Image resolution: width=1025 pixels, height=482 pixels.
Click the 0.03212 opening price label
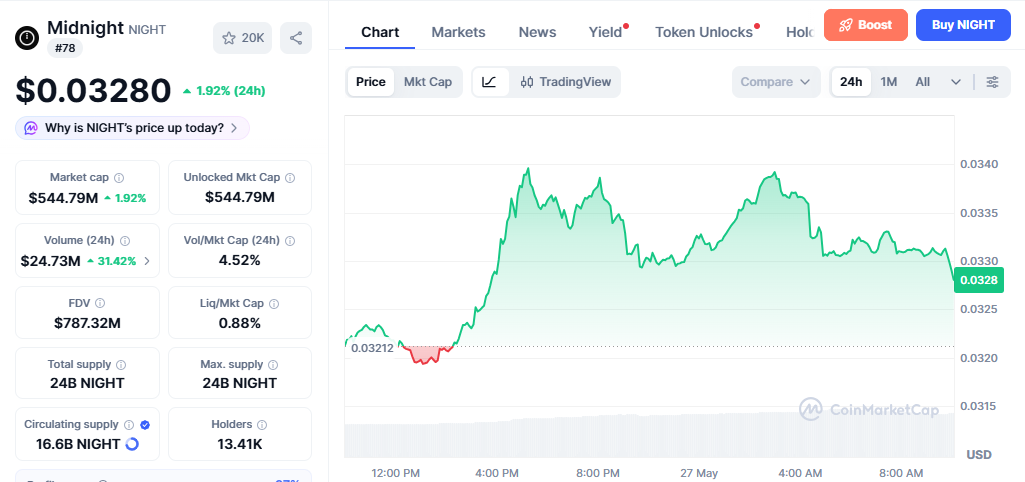372,348
